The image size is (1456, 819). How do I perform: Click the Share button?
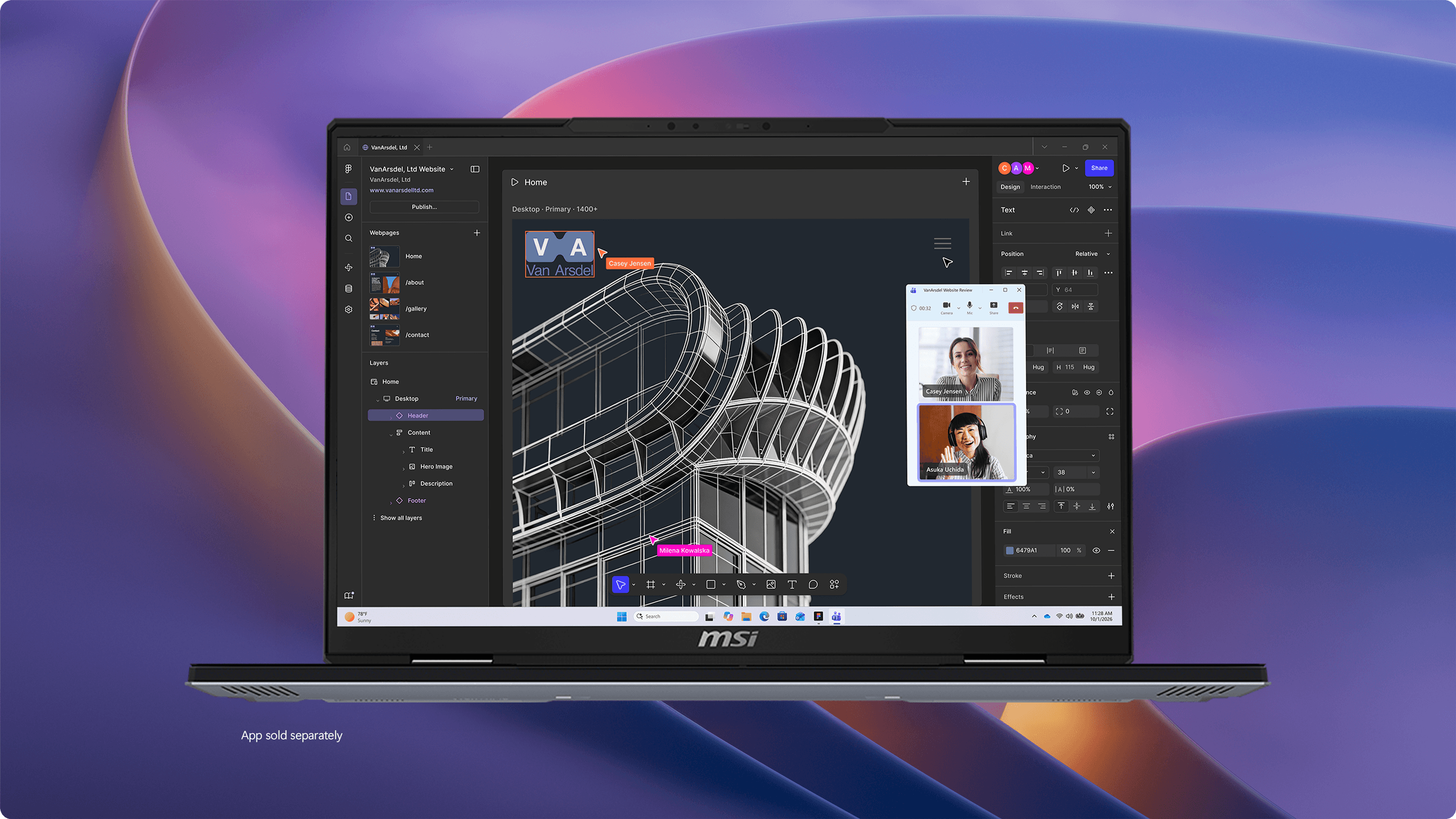click(1099, 168)
